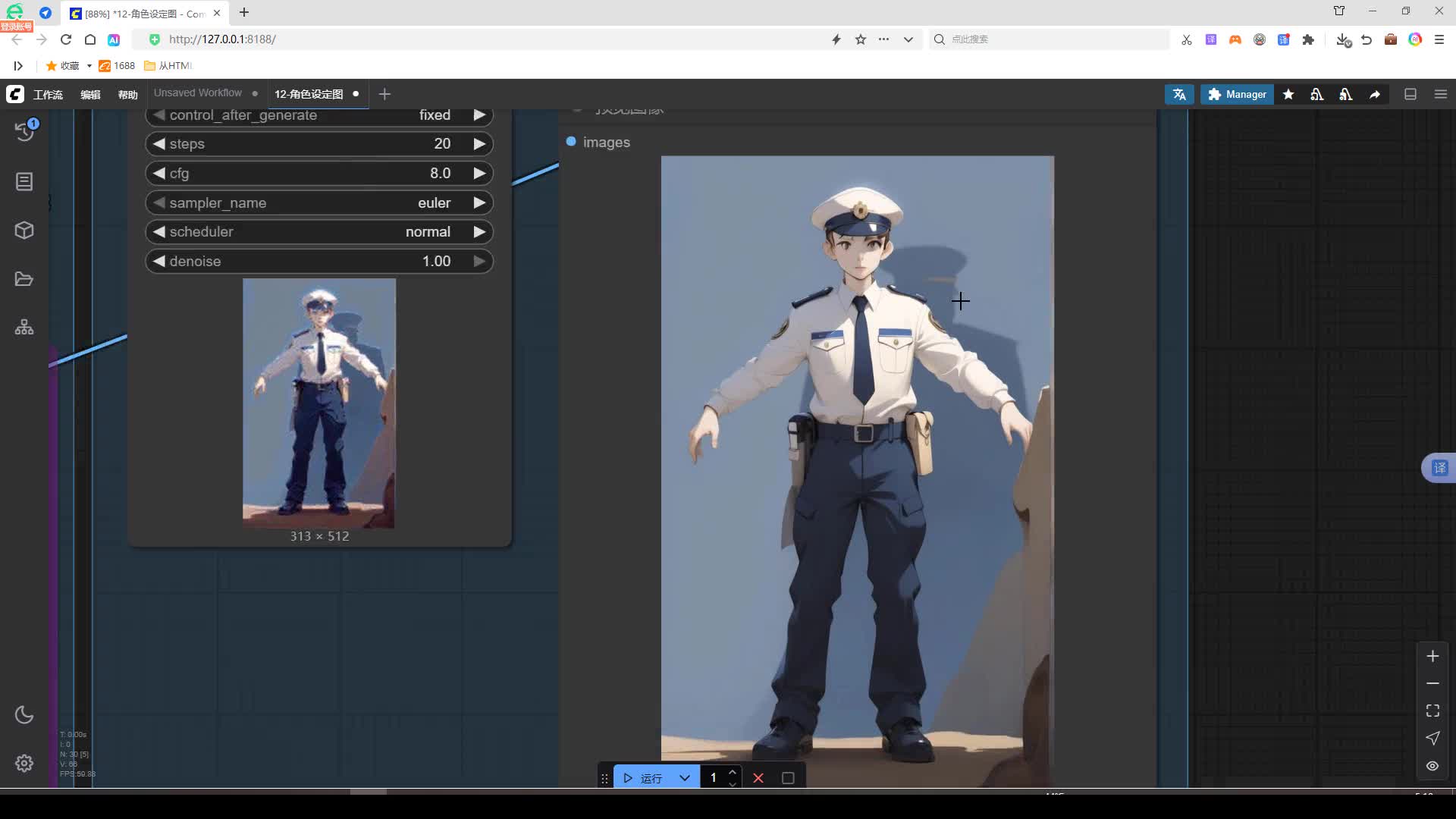Image resolution: width=1456 pixels, height=819 pixels.
Task: Toggle bottom panel icon in top bar
Action: 1410,94
